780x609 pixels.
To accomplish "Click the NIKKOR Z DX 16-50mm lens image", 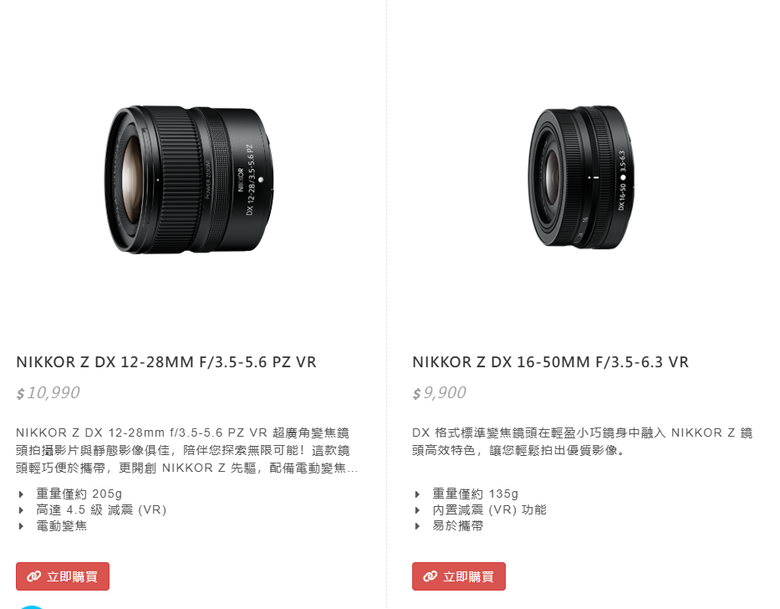I will click(581, 177).
